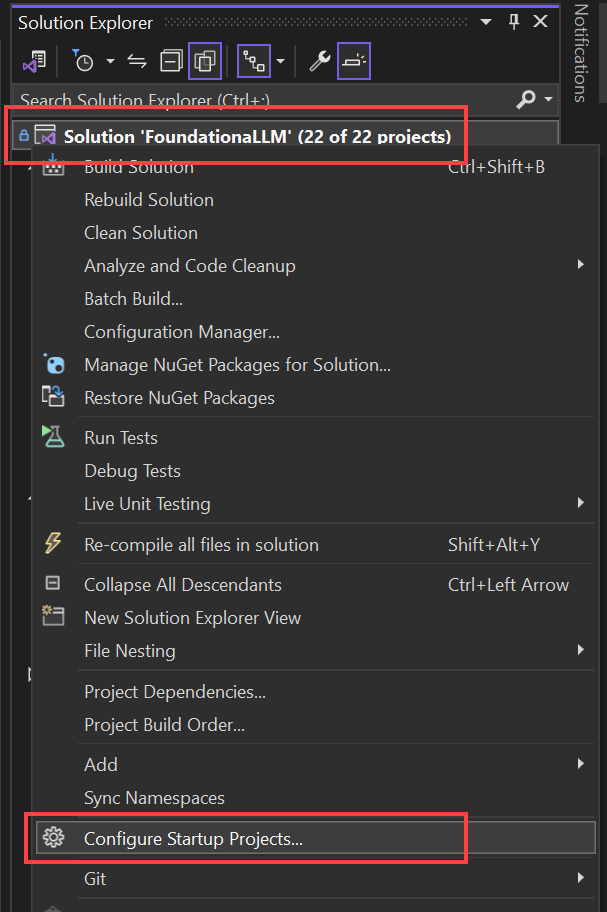
Task: Click the Manage NuGet Packages icon
Action: pyautogui.click(x=53, y=365)
